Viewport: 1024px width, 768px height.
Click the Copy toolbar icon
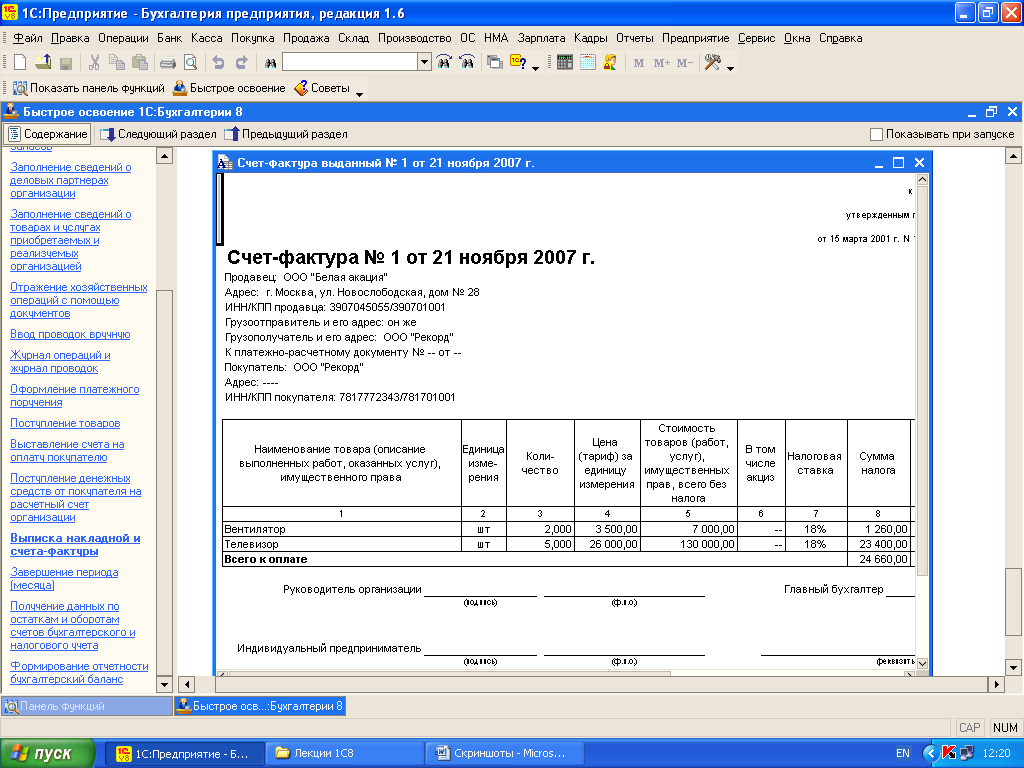click(x=117, y=63)
